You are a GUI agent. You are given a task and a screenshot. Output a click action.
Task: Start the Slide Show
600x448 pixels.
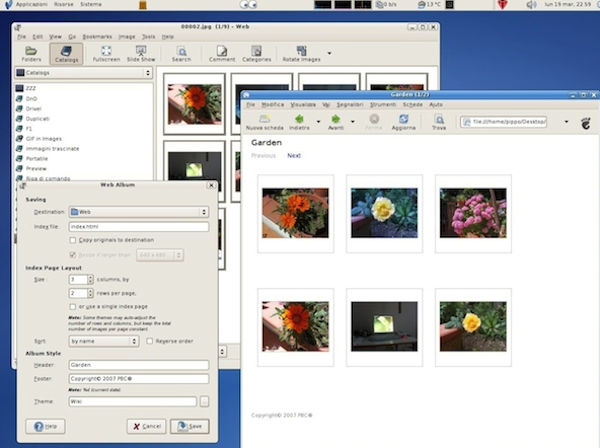tap(142, 53)
